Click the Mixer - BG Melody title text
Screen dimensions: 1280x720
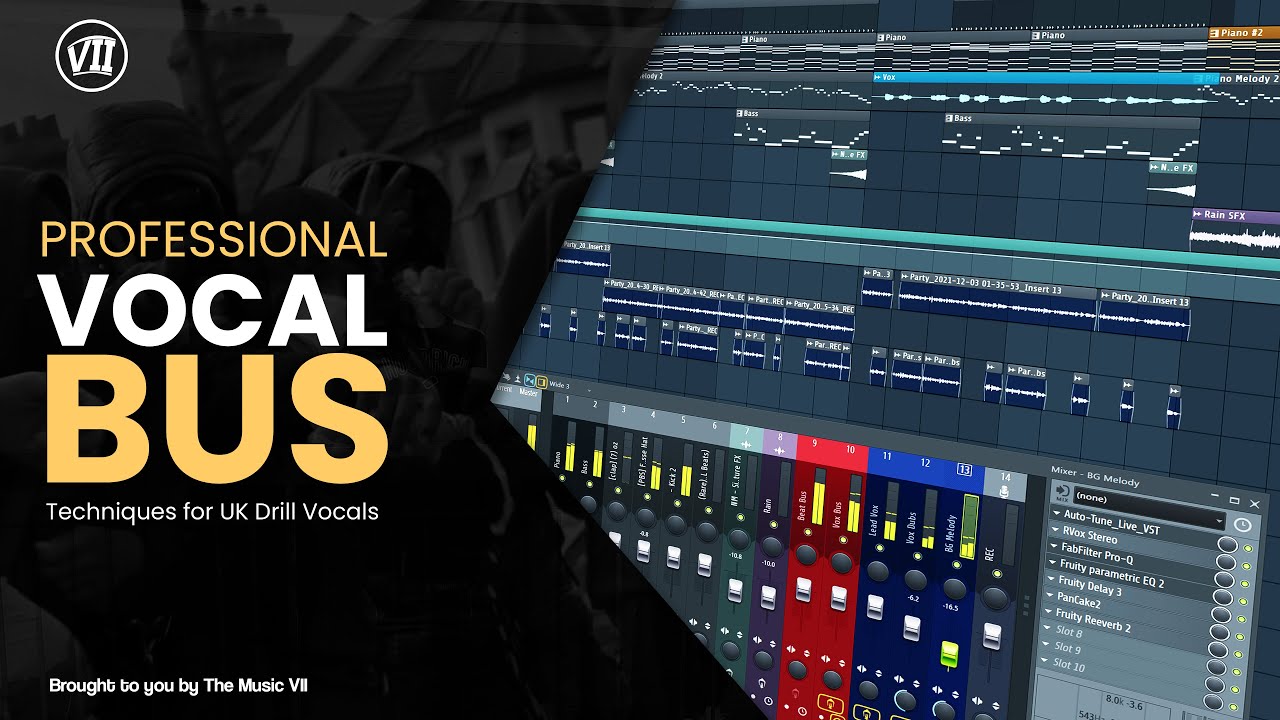pyautogui.click(x=1095, y=477)
